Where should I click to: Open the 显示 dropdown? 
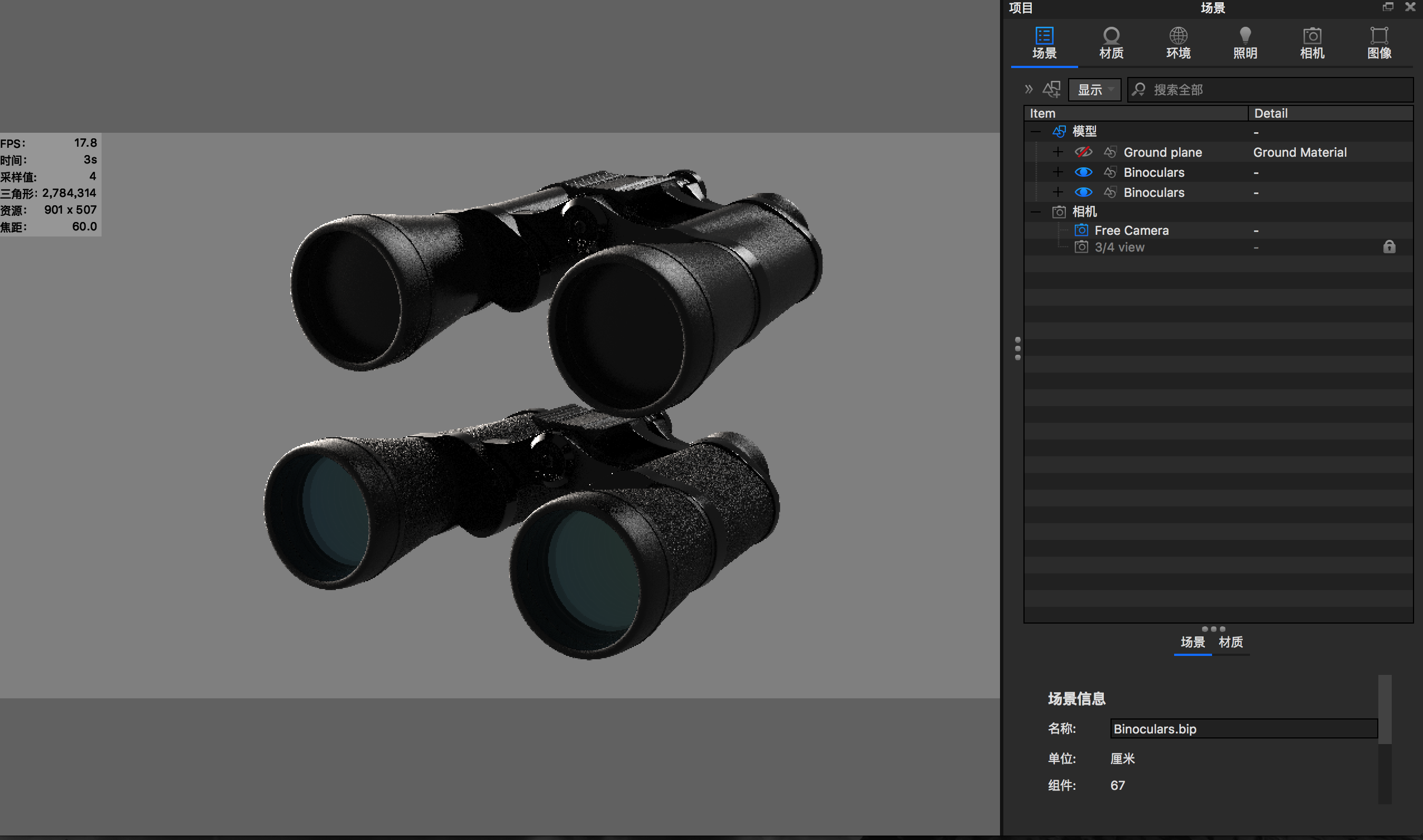pos(1094,89)
